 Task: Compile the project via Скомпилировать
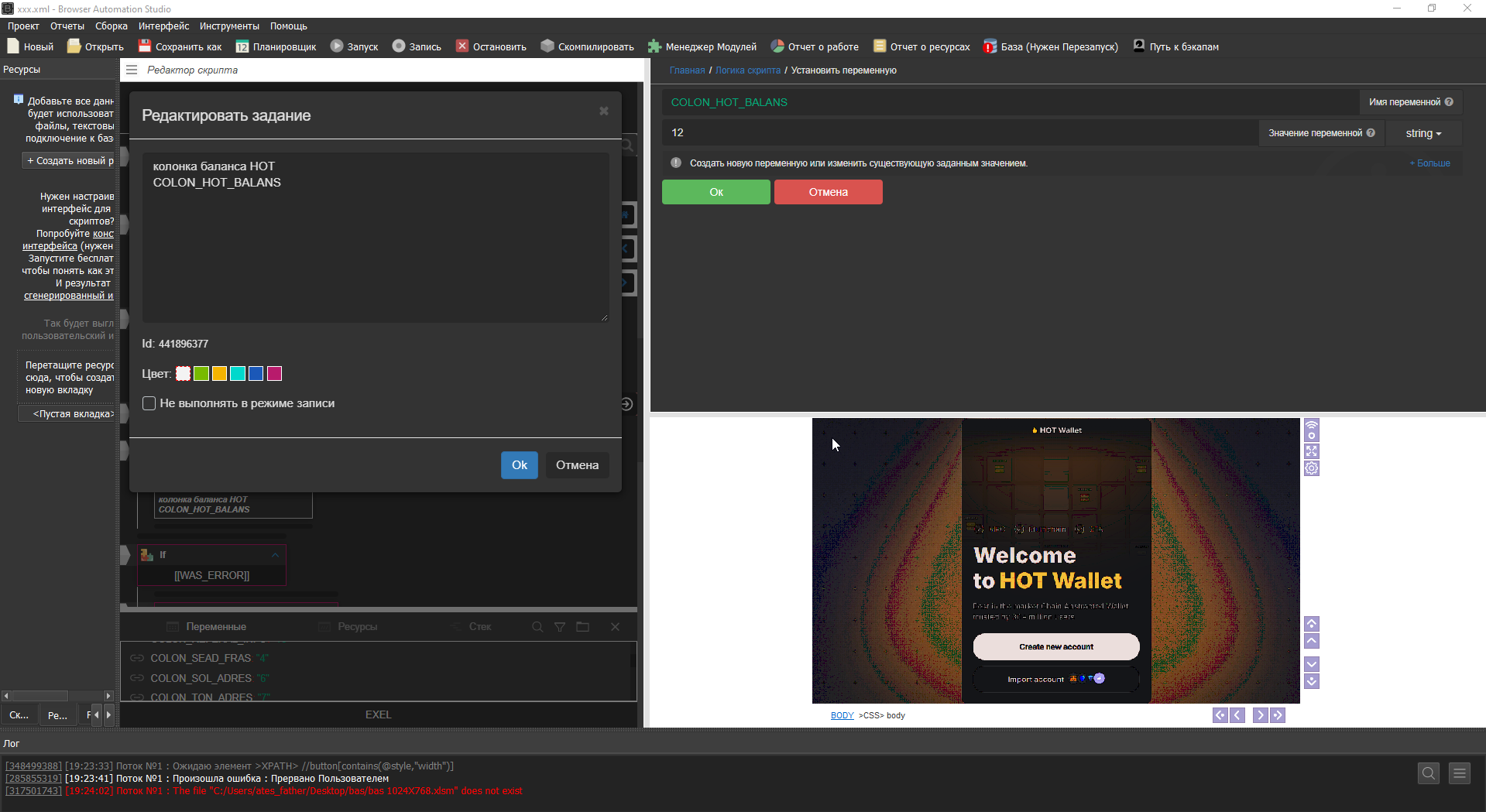(x=547, y=46)
